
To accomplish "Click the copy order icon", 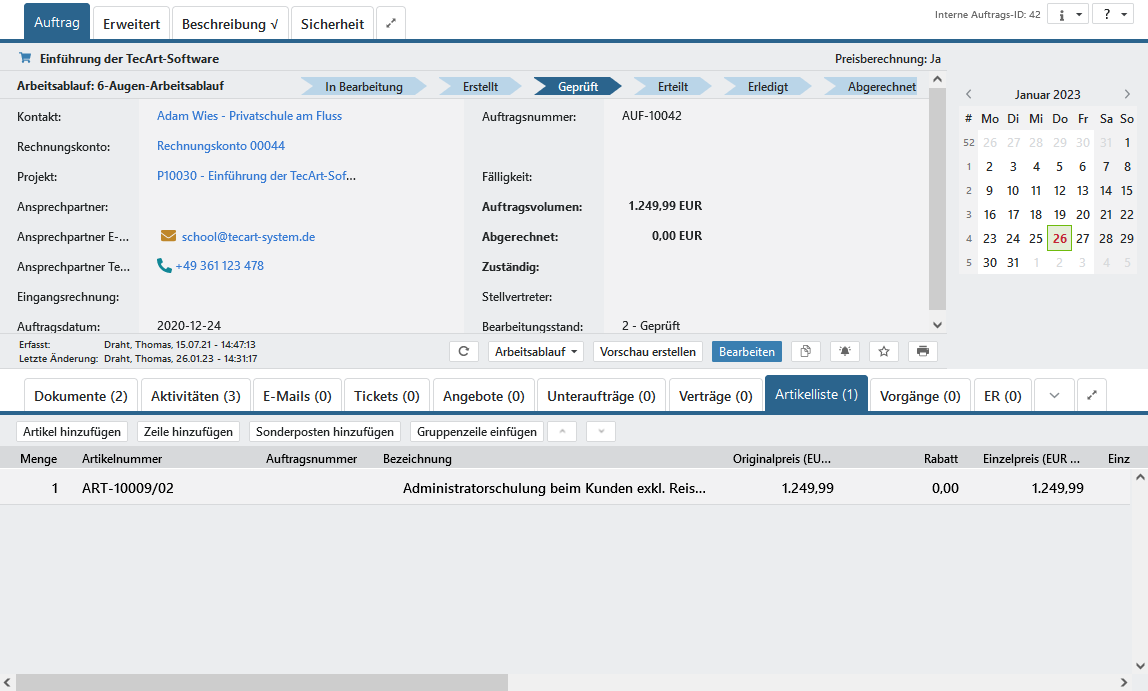I will 806,352.
